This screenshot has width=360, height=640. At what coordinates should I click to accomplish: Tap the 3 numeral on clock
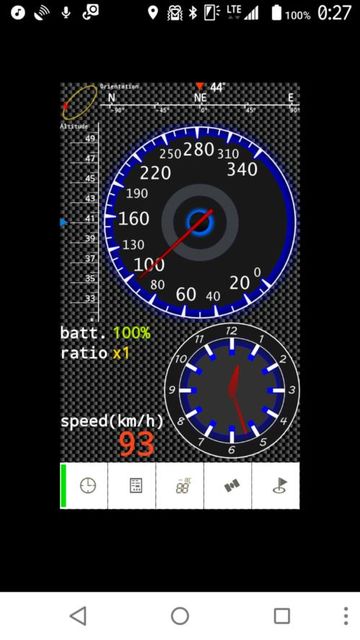pyautogui.click(x=292, y=390)
